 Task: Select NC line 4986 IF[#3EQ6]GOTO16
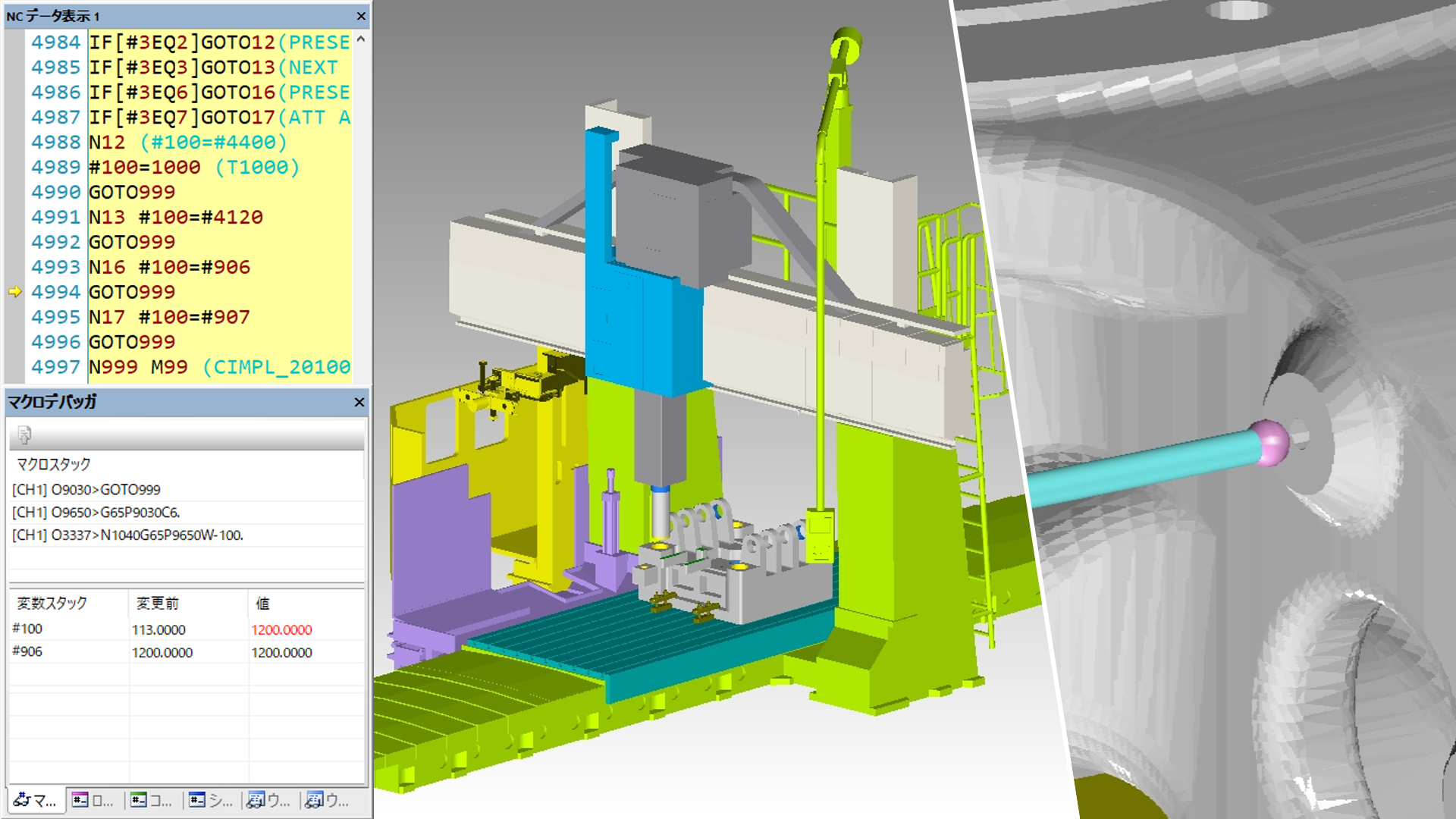[x=219, y=93]
